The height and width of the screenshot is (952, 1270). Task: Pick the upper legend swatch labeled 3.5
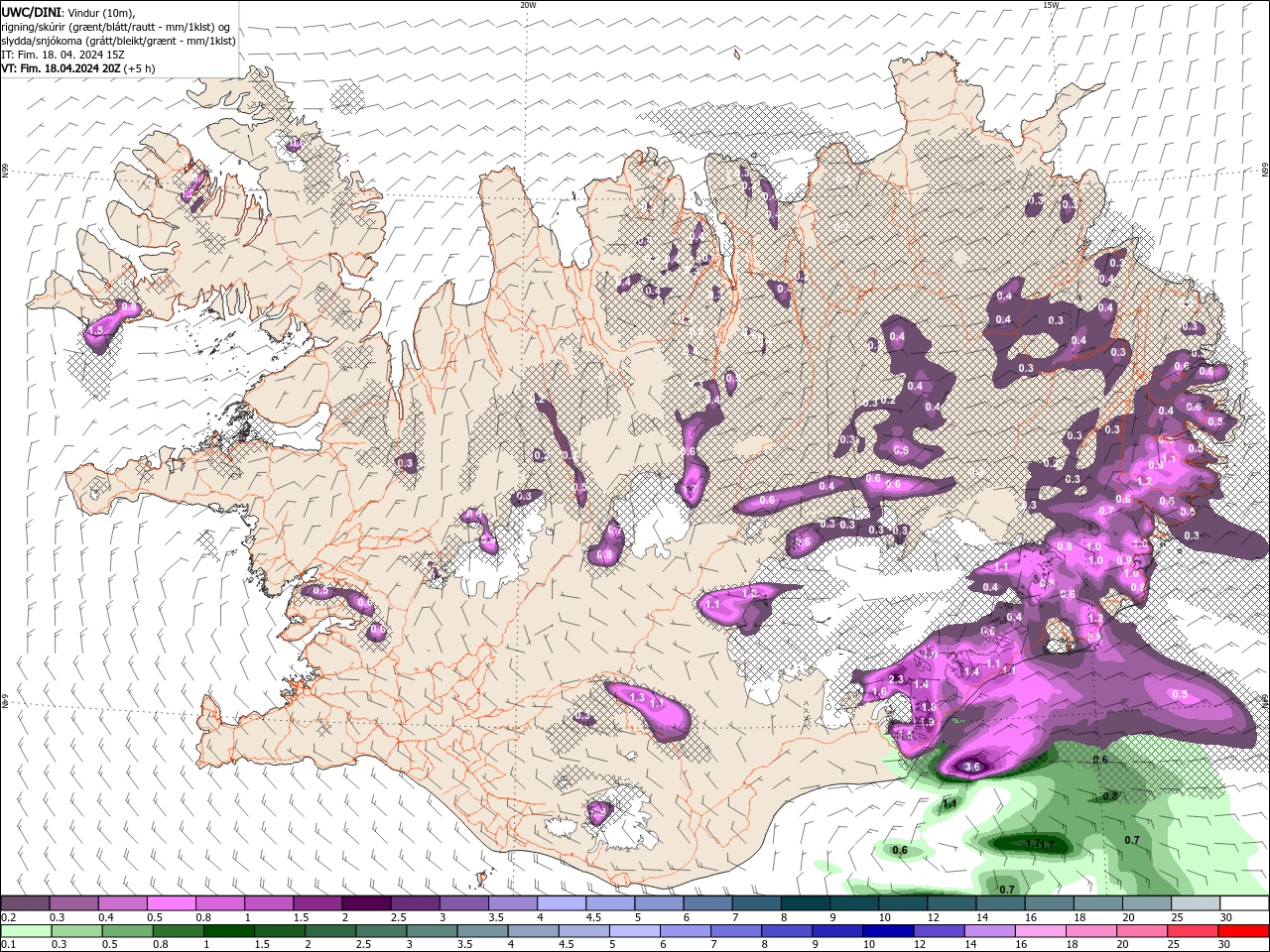513,903
